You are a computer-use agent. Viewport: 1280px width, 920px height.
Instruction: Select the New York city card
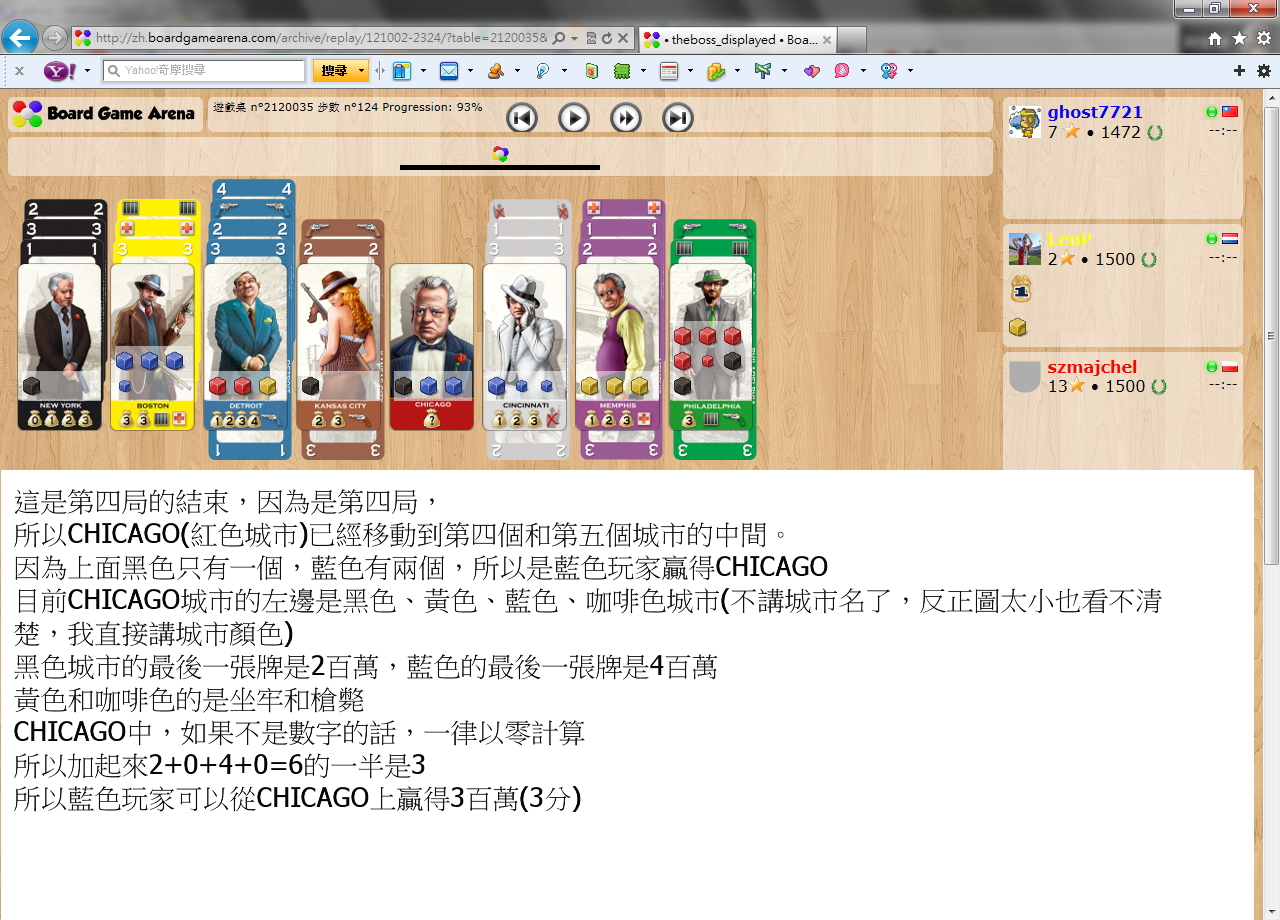point(59,346)
